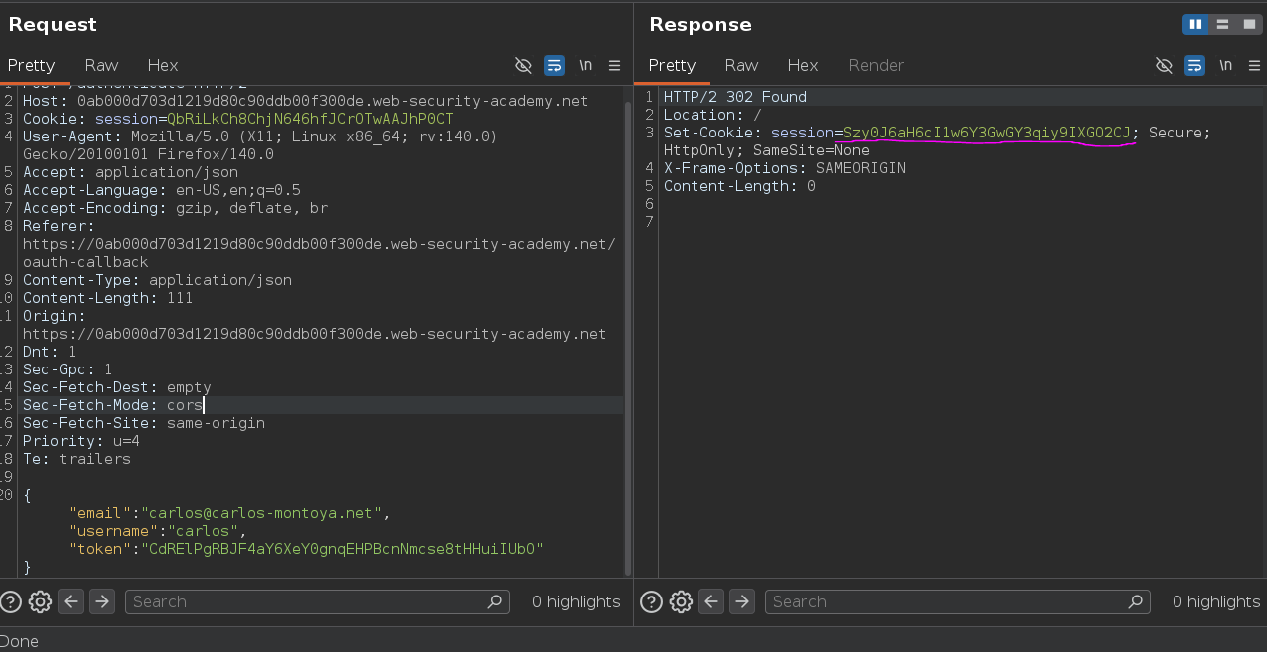The height and width of the screenshot is (652, 1267).
Task: Go to next match in Response search
Action: click(742, 602)
